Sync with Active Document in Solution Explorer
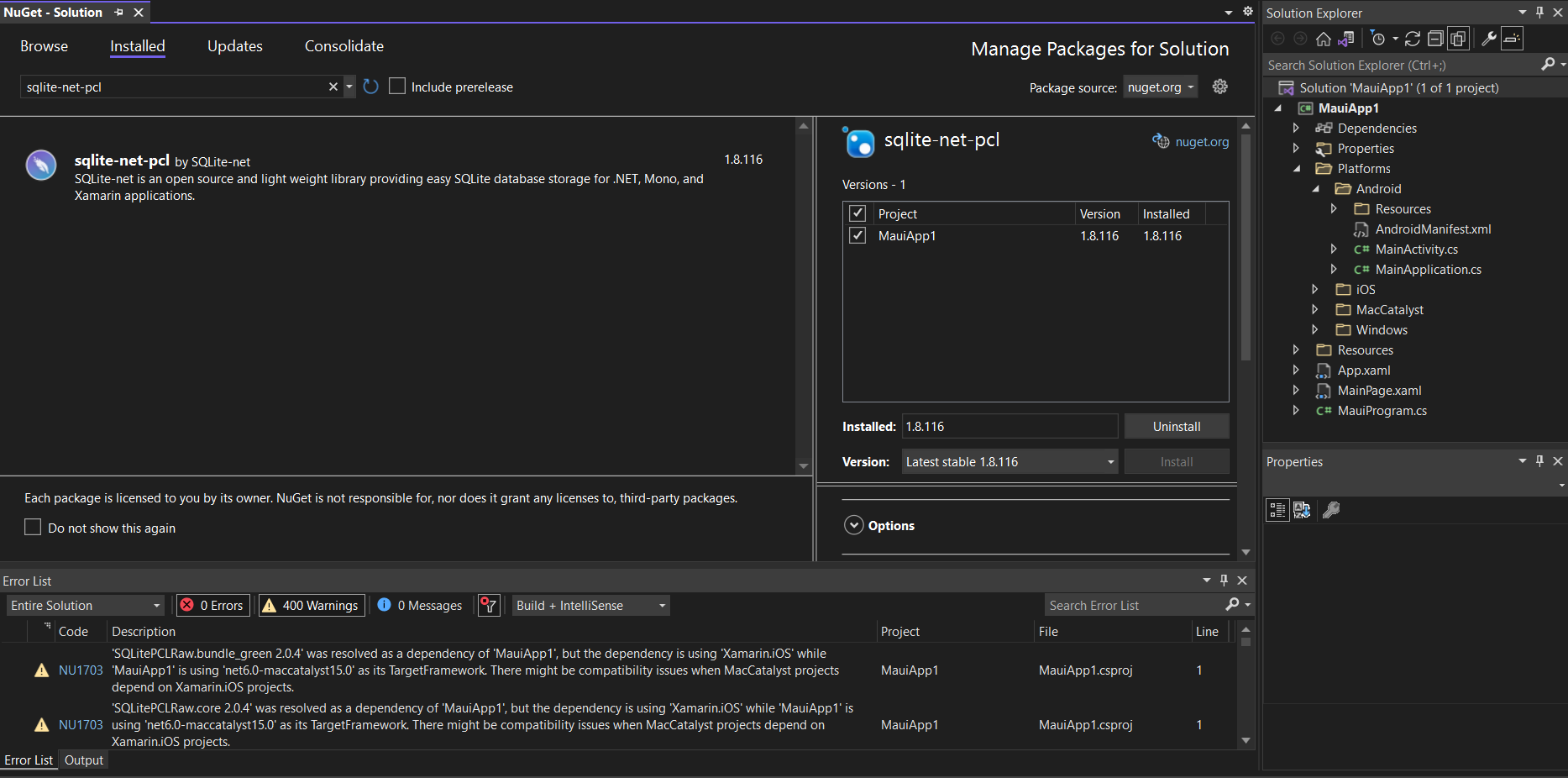Viewport: 1568px width, 778px height. (x=1413, y=39)
